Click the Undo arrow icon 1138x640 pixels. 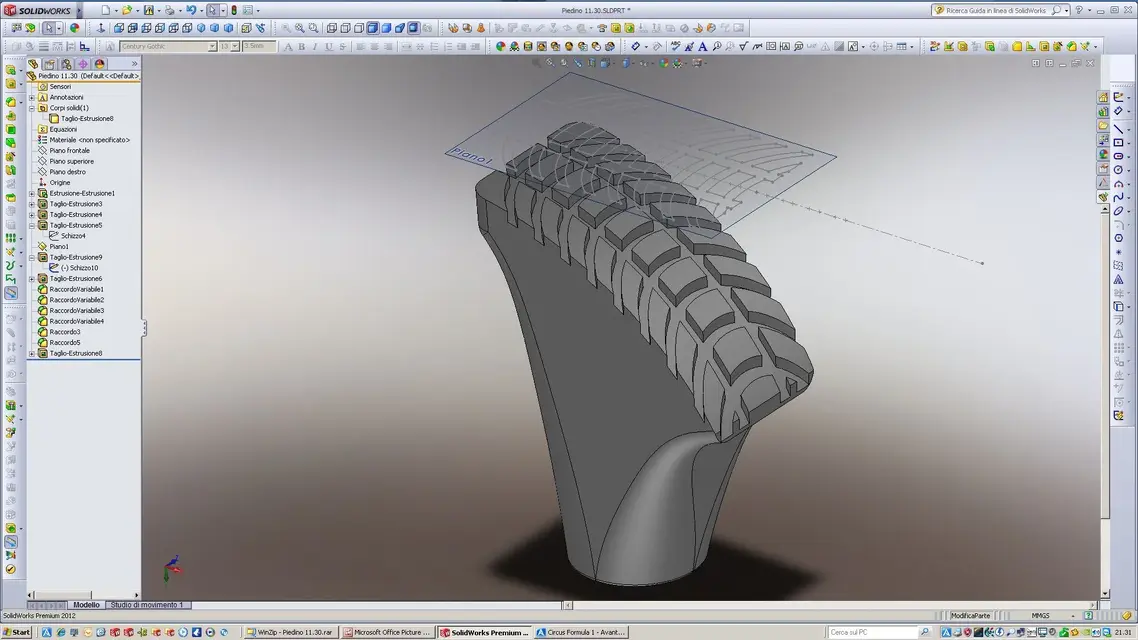190,10
